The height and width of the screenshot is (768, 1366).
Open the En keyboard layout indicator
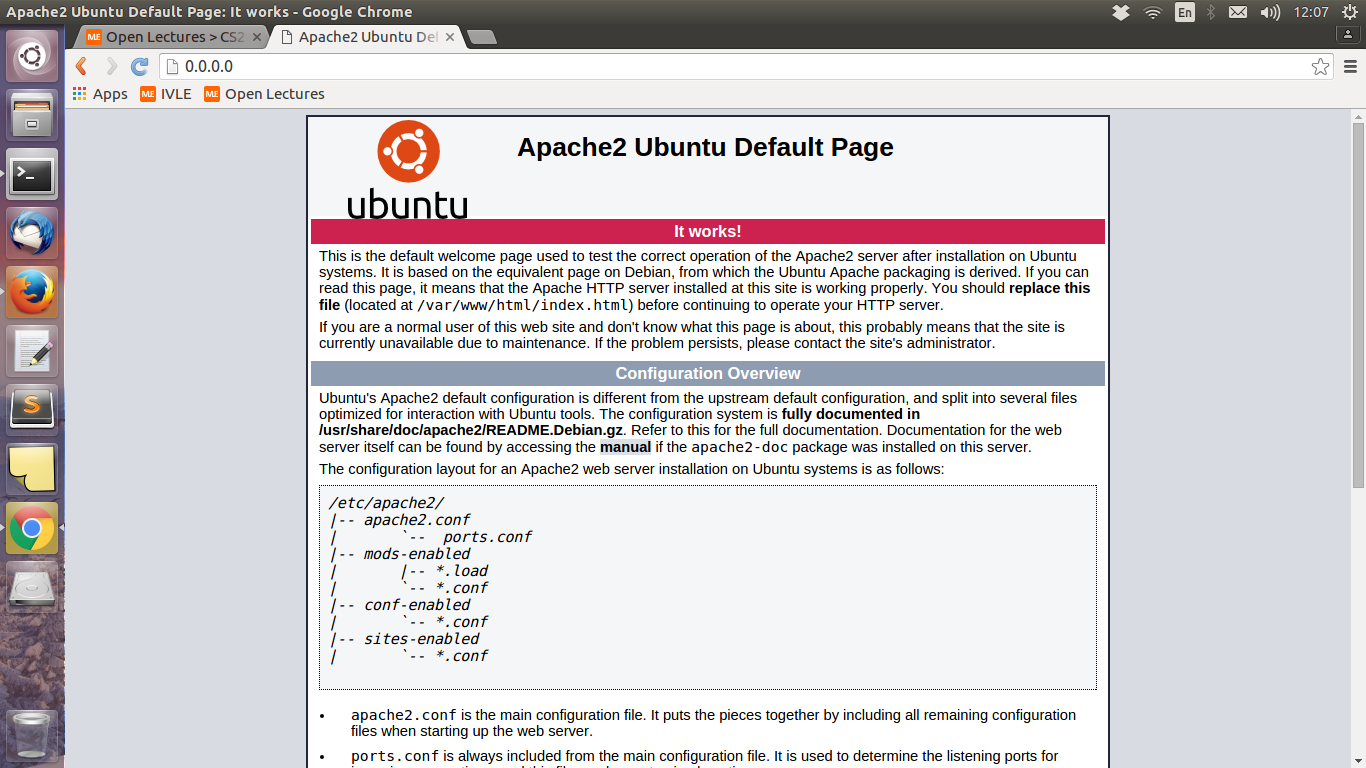pyautogui.click(x=1184, y=12)
